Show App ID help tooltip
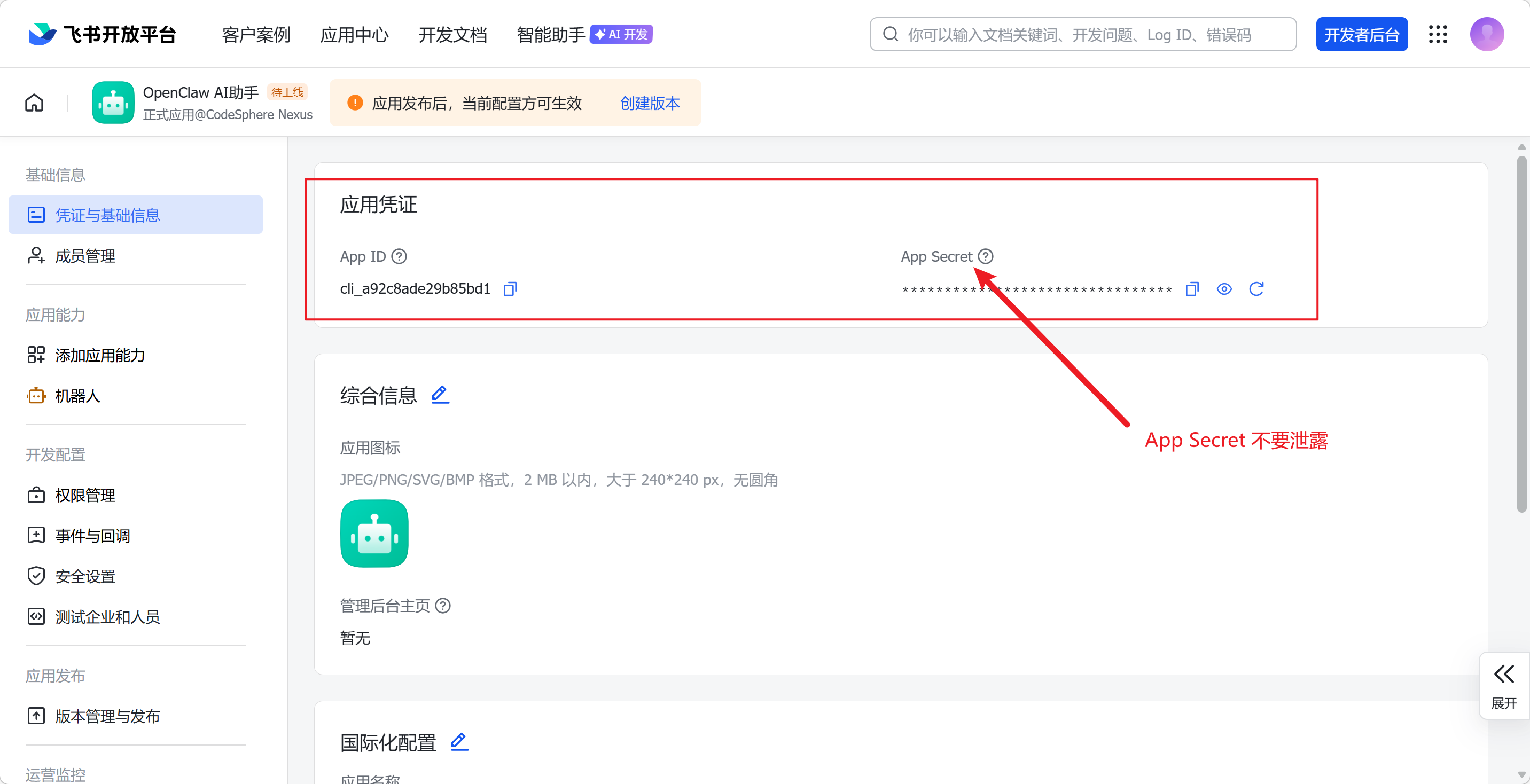This screenshot has width=1530, height=784. point(399,256)
